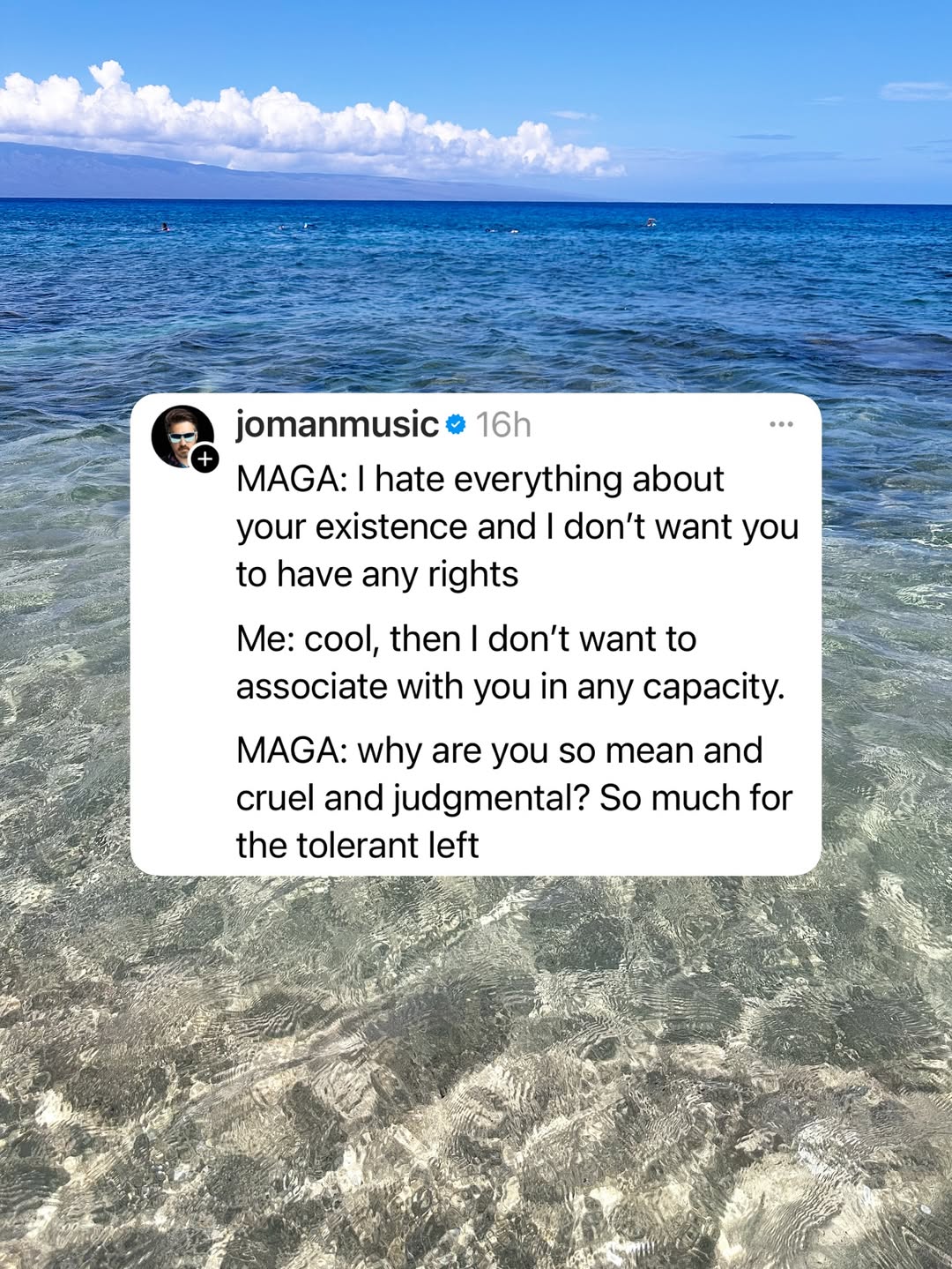Viewport: 952px width, 1269px height.
Task: Tap the plus follow badge on avatar
Action: point(205,459)
